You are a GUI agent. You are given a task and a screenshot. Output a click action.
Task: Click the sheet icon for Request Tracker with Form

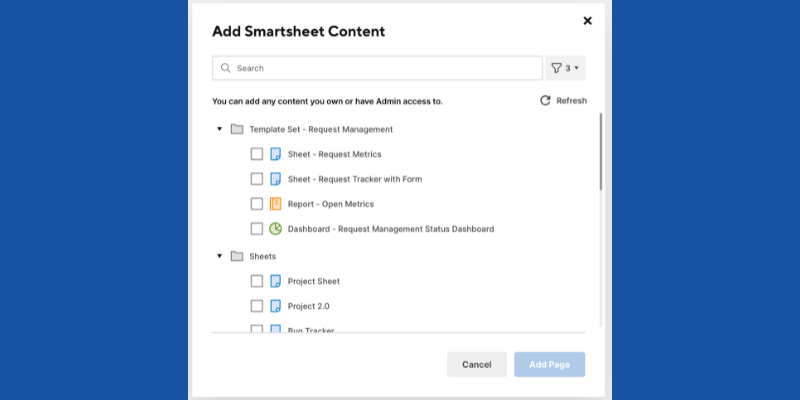[275, 179]
